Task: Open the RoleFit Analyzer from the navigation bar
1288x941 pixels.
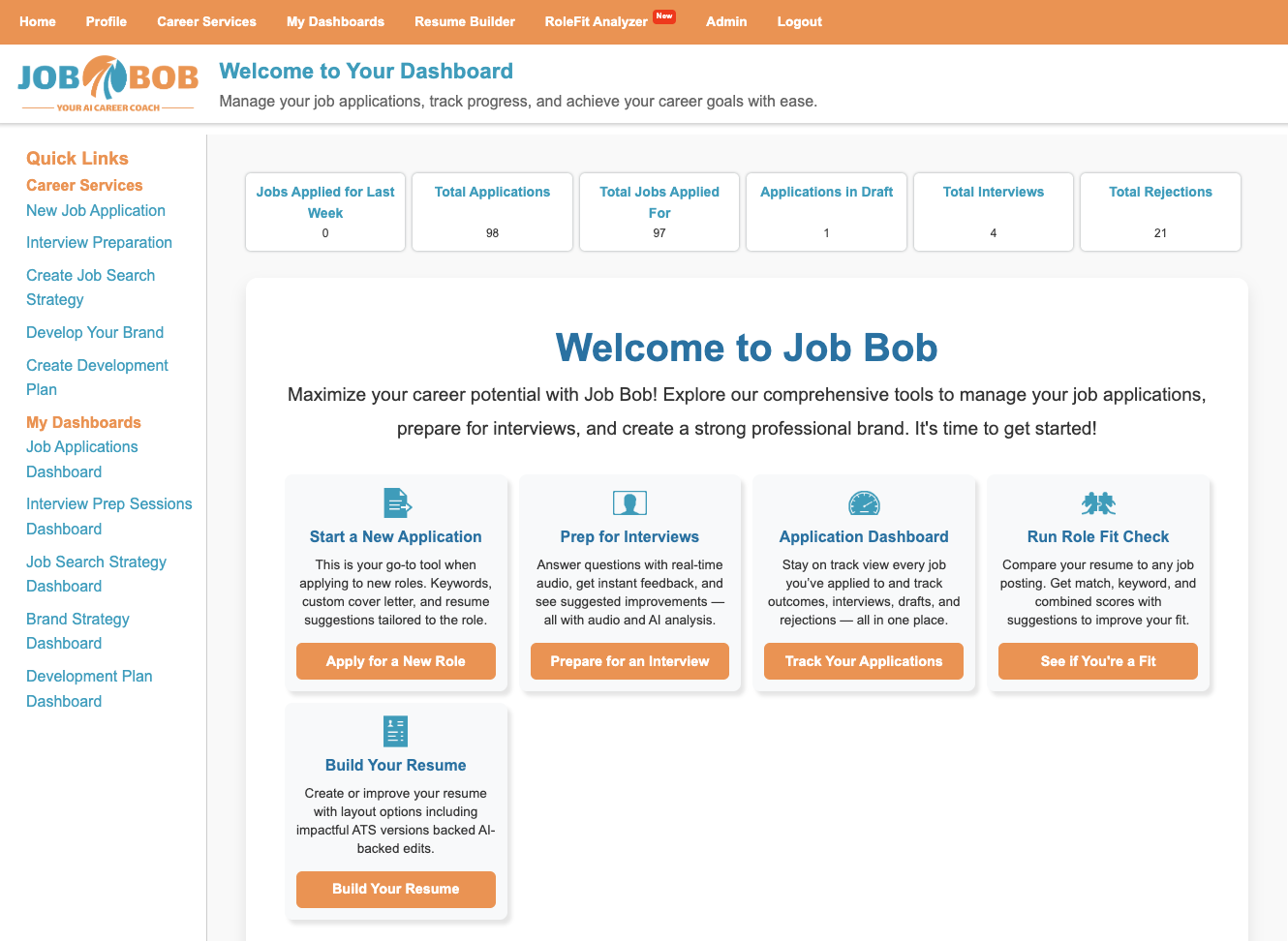Action: (x=596, y=21)
